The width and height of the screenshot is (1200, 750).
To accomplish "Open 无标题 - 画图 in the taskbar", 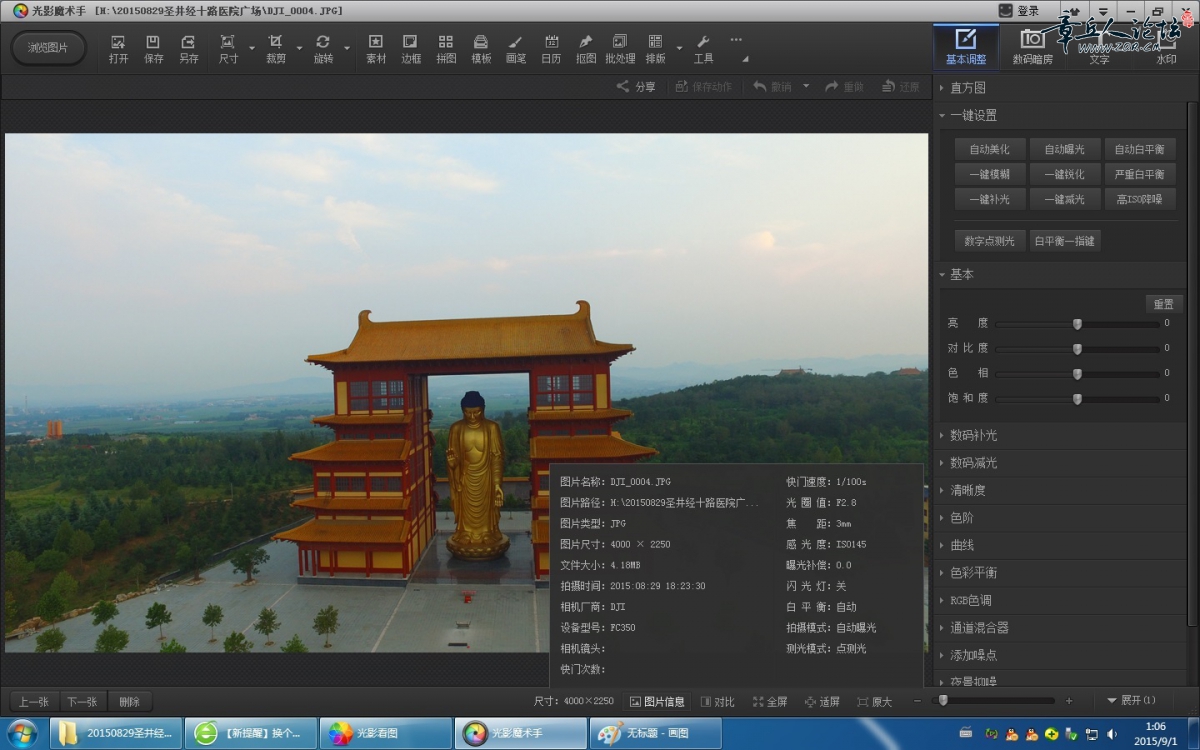I will (x=655, y=733).
